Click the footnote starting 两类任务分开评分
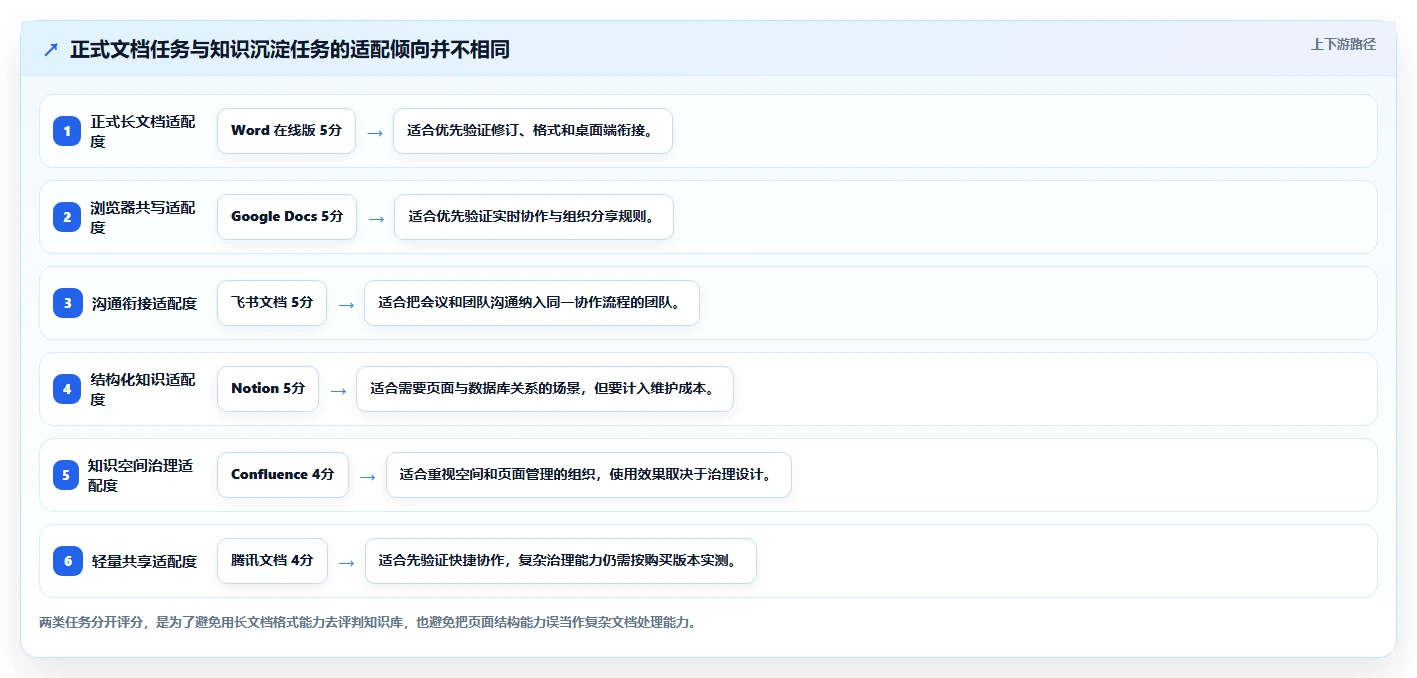The height and width of the screenshot is (678, 1417). click(x=368, y=622)
